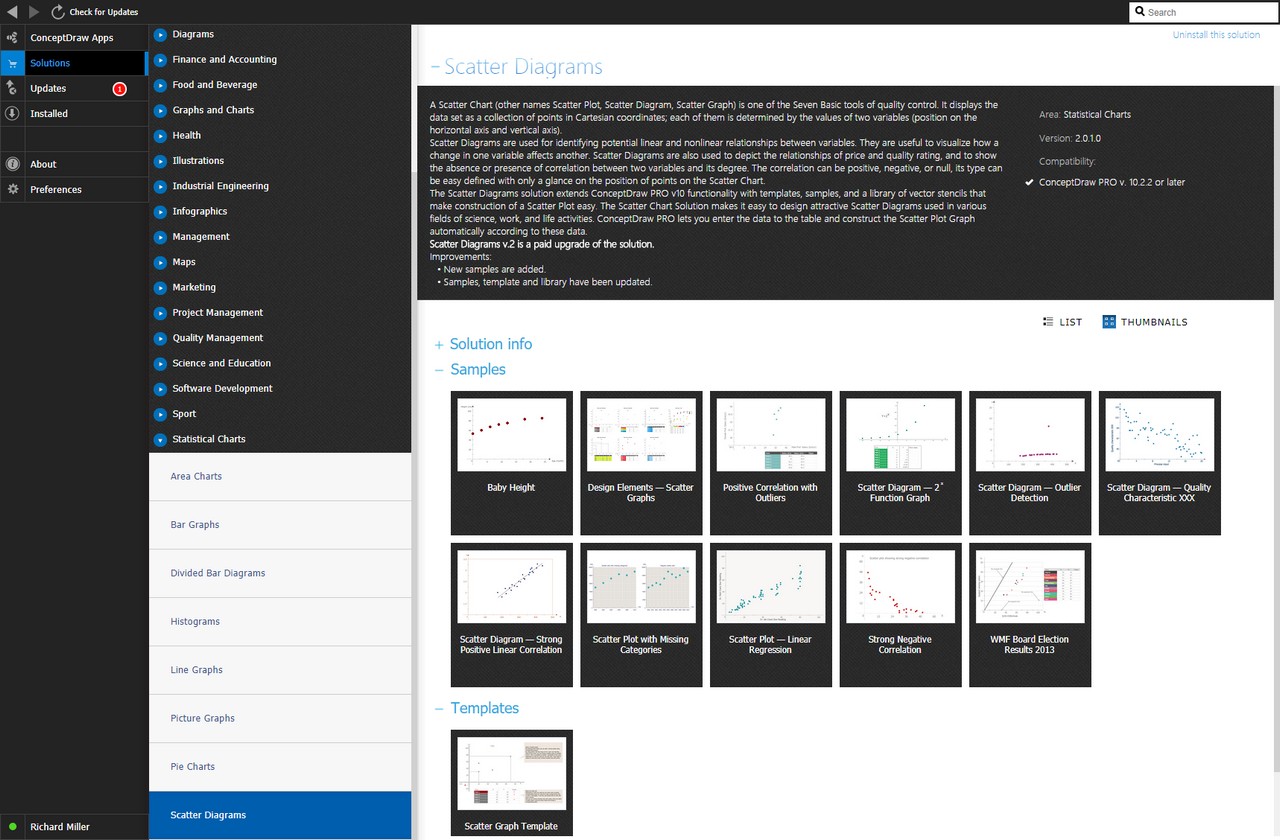
Task: Switch to LIST view
Action: point(1062,322)
